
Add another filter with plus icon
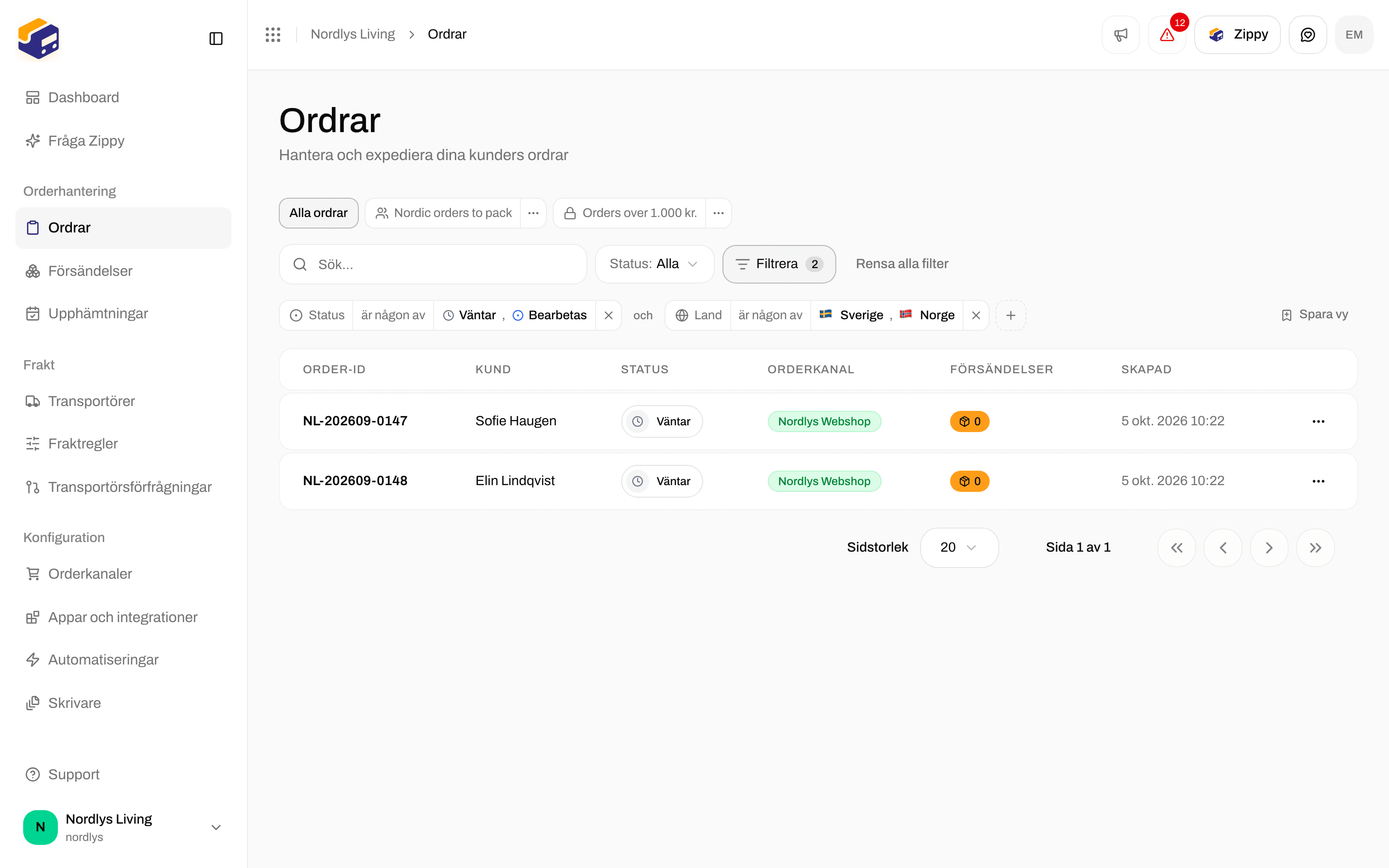[1011, 315]
